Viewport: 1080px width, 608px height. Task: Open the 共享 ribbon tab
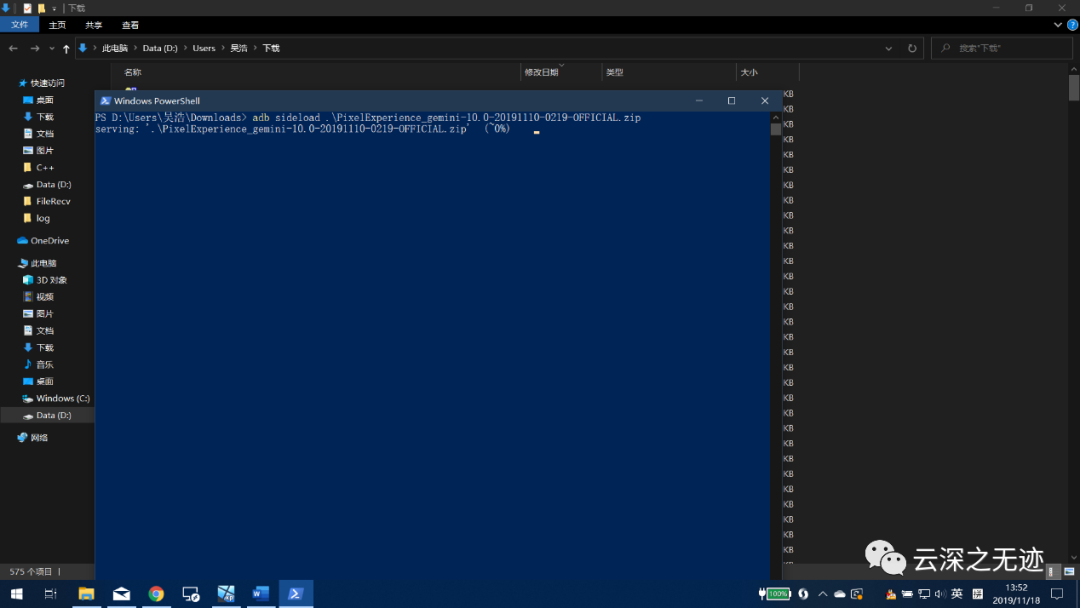coord(94,25)
